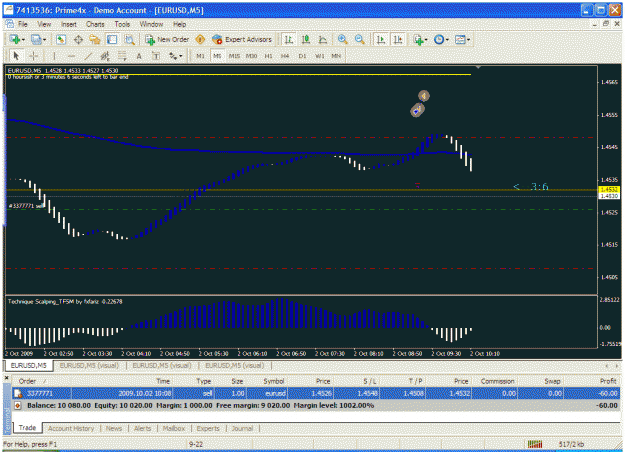Toggle chart shift button
Screen dimensions: 625x452
click(x=398, y=39)
